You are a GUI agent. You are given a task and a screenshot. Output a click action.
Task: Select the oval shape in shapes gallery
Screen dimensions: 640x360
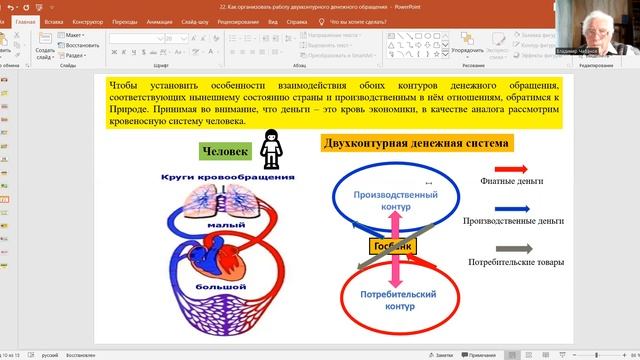pos(427,36)
